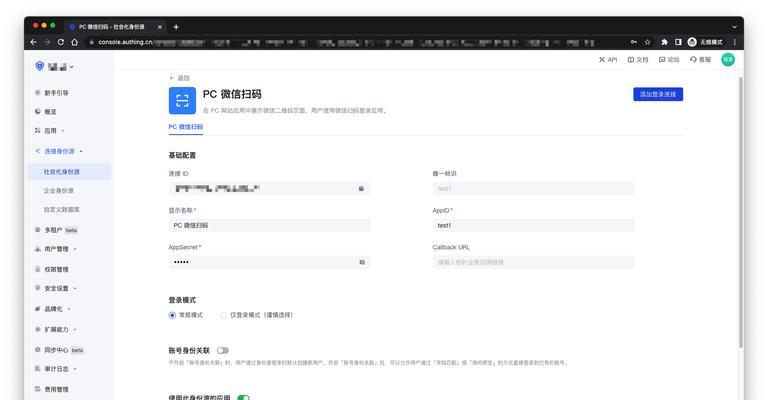Open browser extensions puzzle icon

664,42
